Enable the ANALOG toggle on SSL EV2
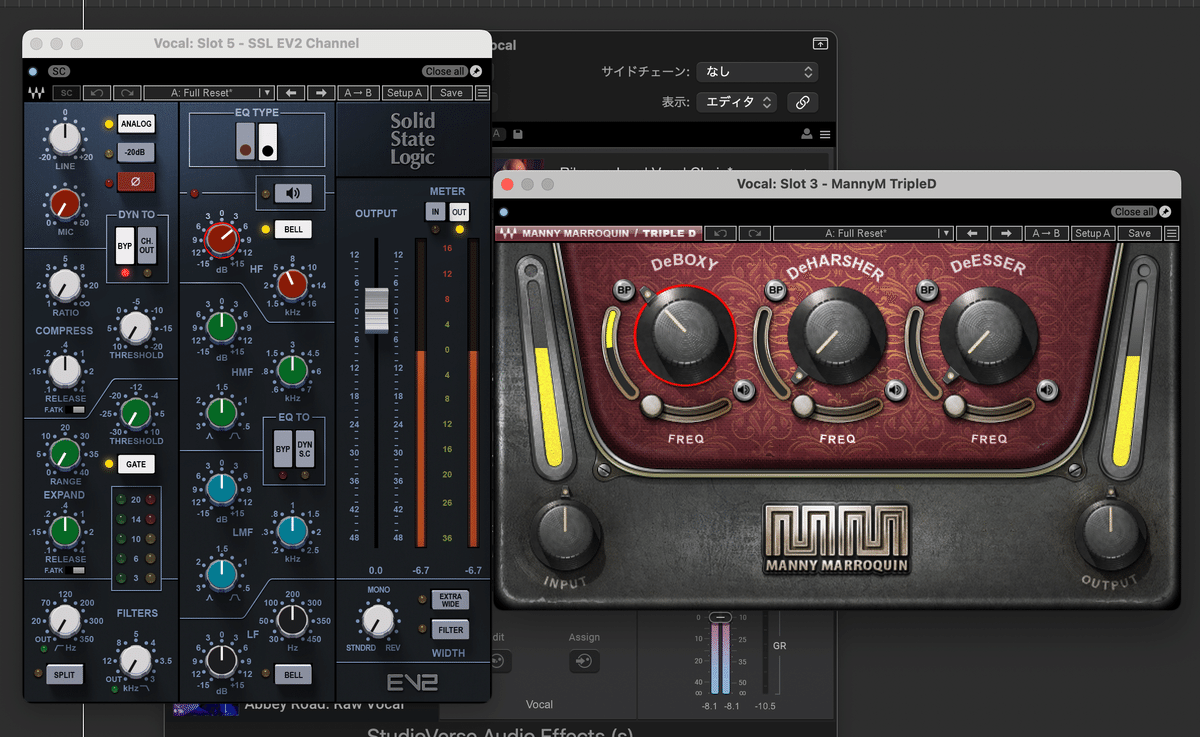This screenshot has height=737, width=1200. pyautogui.click(x=135, y=123)
